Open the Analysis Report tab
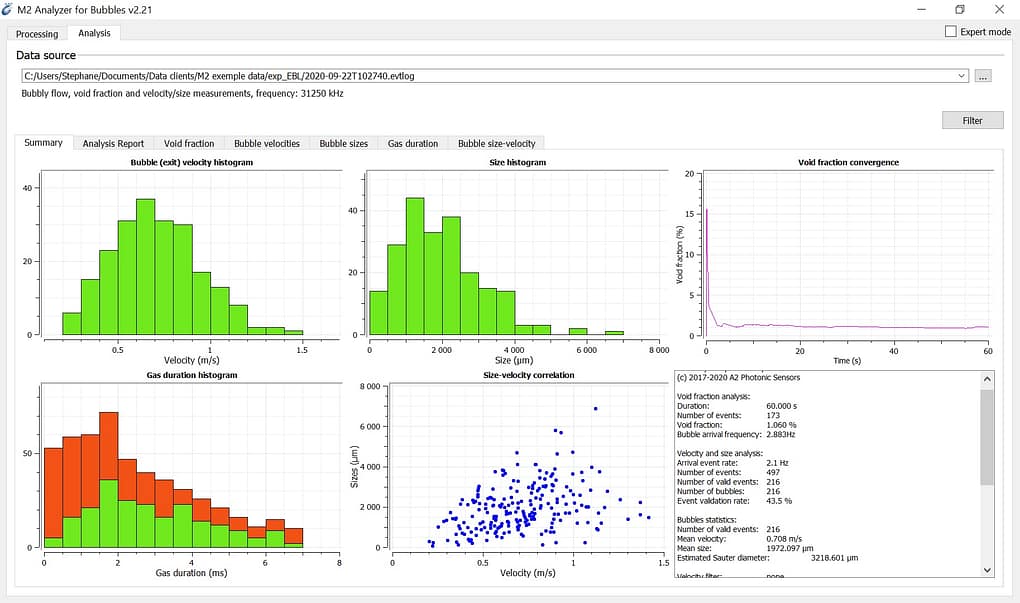 click(x=113, y=143)
